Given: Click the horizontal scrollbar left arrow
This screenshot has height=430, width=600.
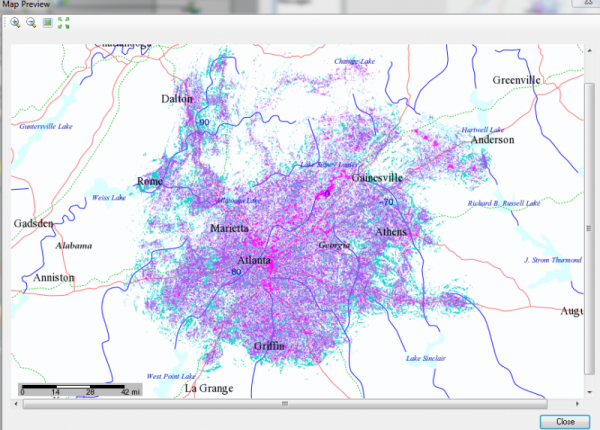Looking at the screenshot, I should click(16, 404).
